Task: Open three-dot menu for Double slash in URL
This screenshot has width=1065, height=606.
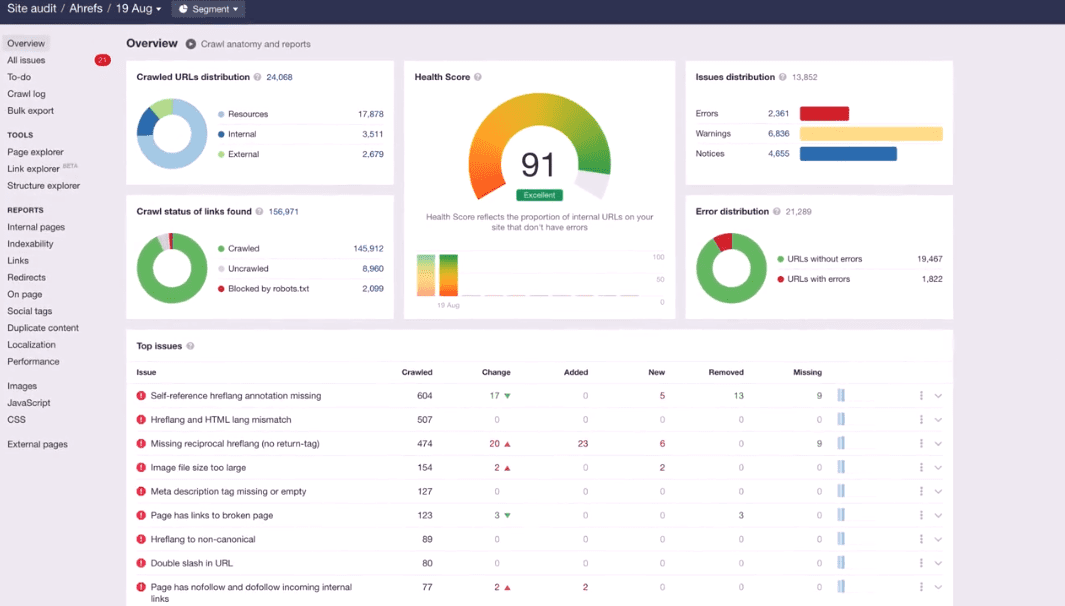Action: (921, 563)
